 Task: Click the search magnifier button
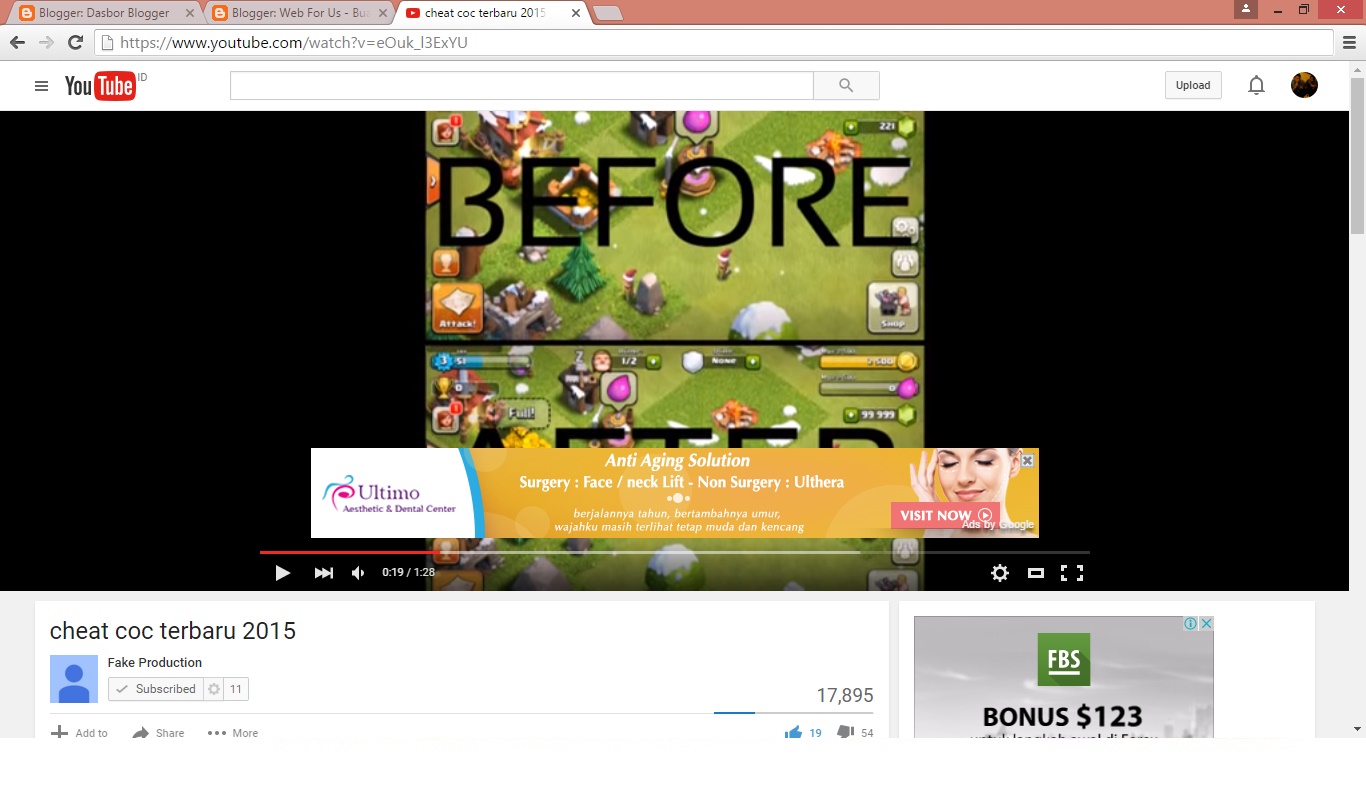[x=846, y=86]
